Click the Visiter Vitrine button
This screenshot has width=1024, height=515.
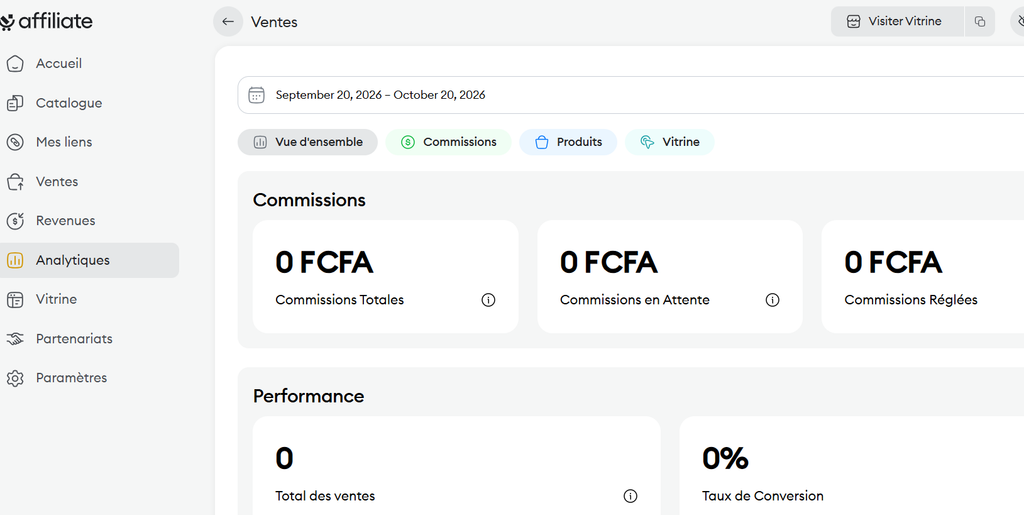(897, 22)
